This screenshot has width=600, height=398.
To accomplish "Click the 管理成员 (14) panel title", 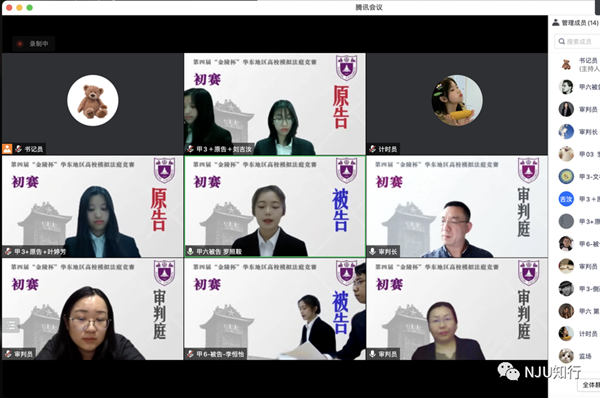I will (x=580, y=23).
